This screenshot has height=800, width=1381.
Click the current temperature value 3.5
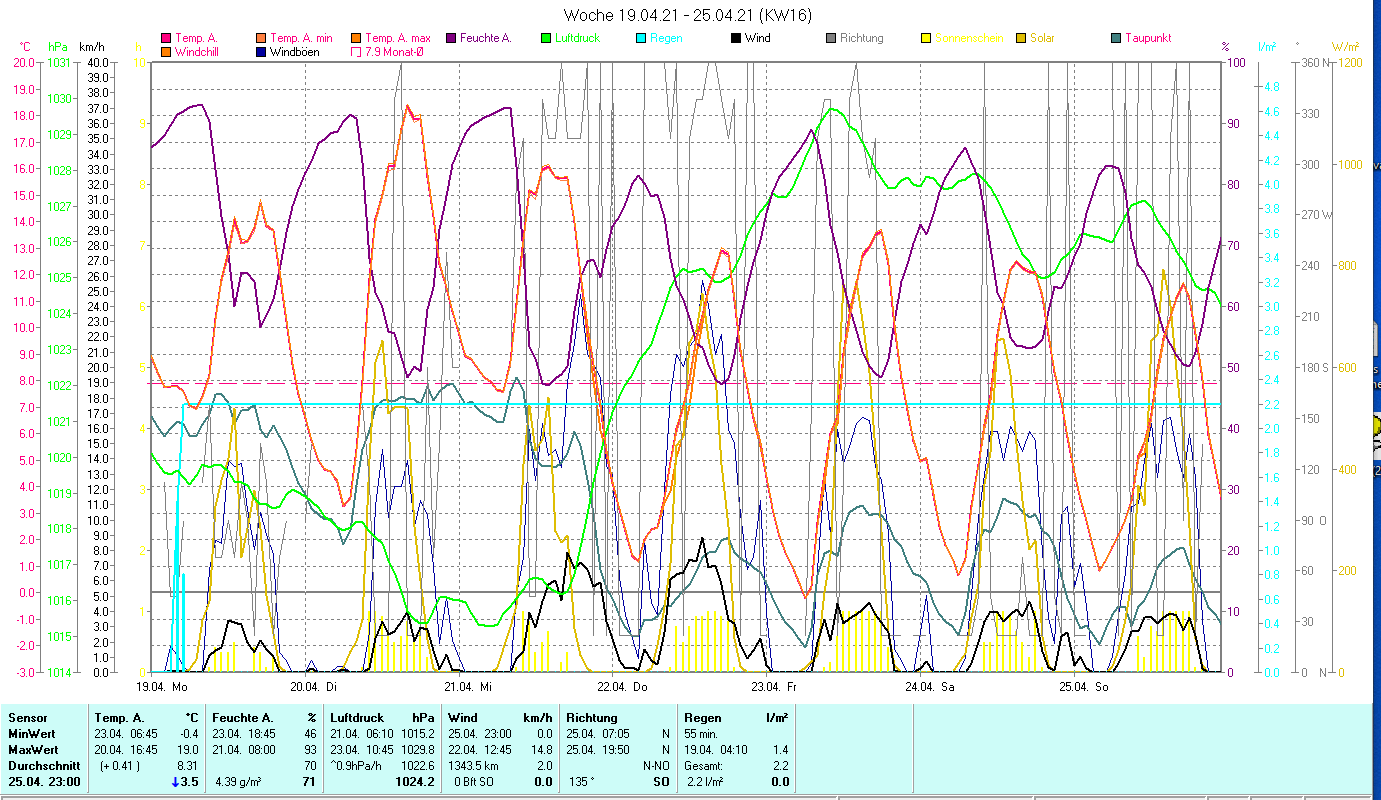click(x=190, y=782)
